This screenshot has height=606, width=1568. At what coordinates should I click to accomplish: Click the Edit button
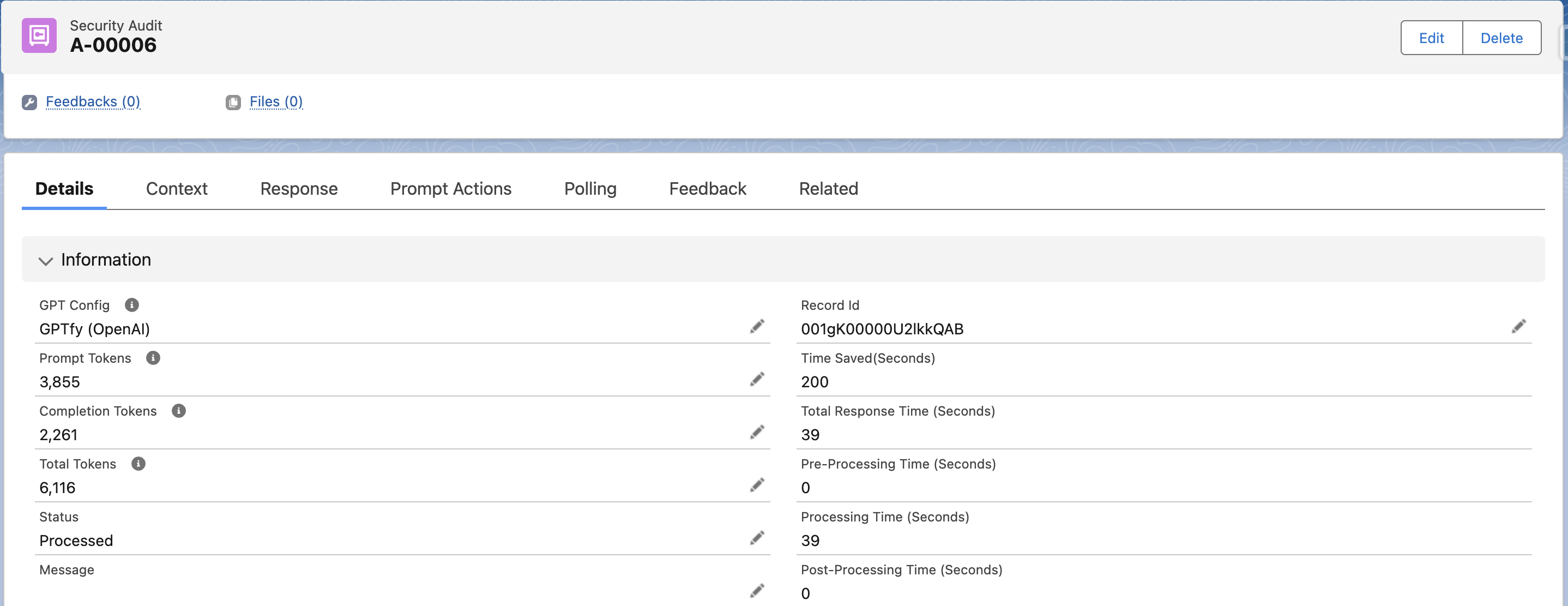(1431, 38)
